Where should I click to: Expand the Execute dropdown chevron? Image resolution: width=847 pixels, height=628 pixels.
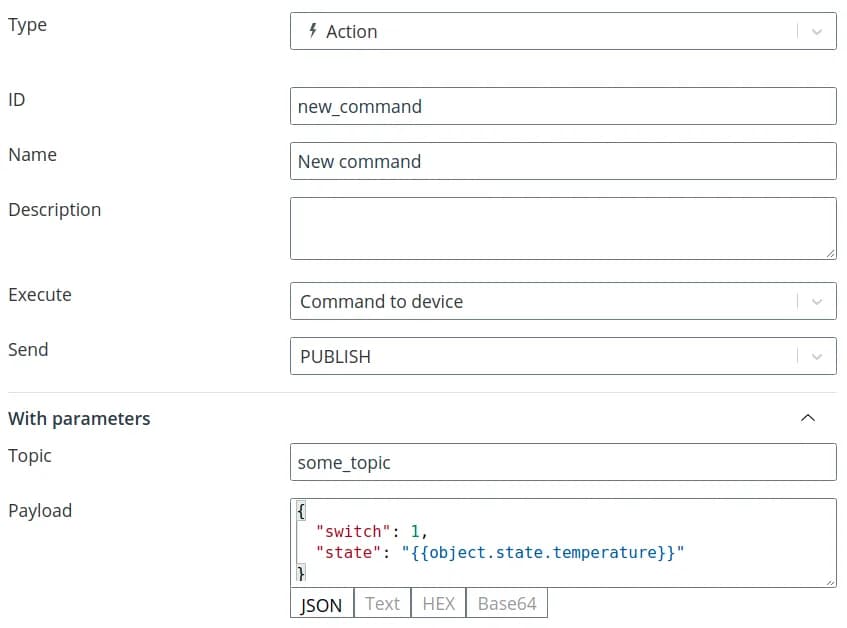[816, 301]
